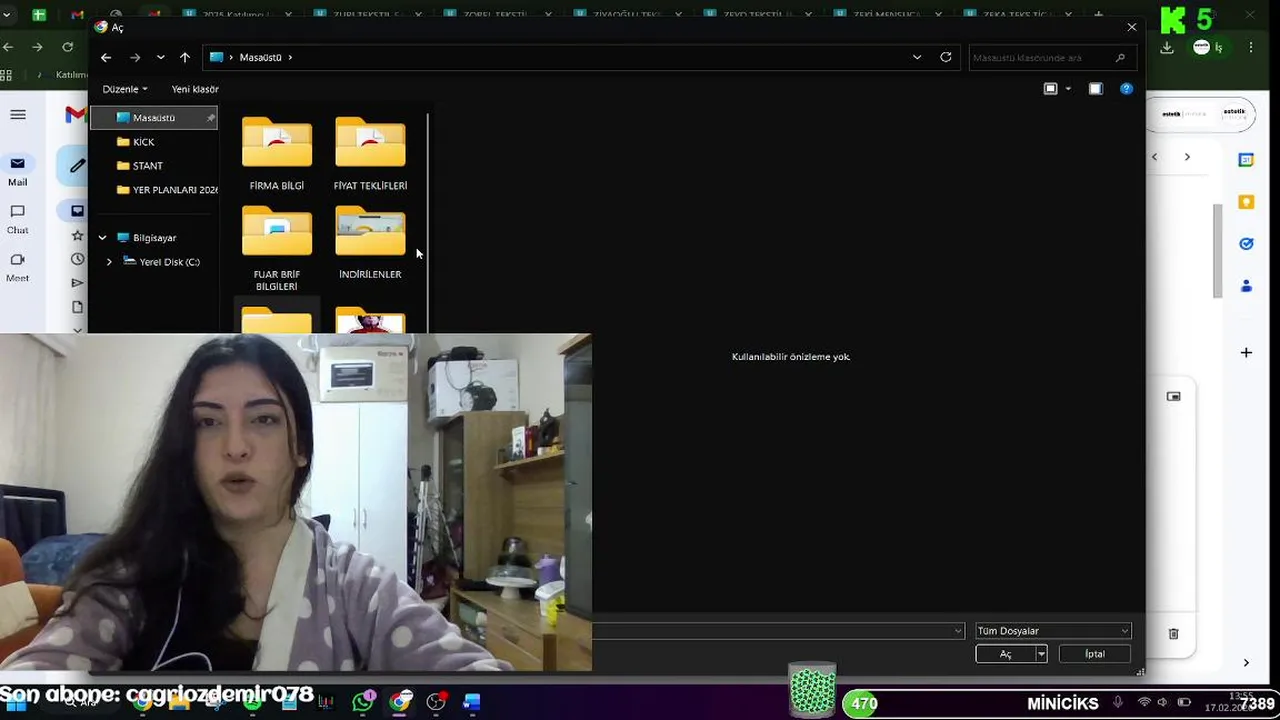This screenshot has height=720, width=1280.
Task: Expand the address bar history dropdown
Action: pos(917,57)
